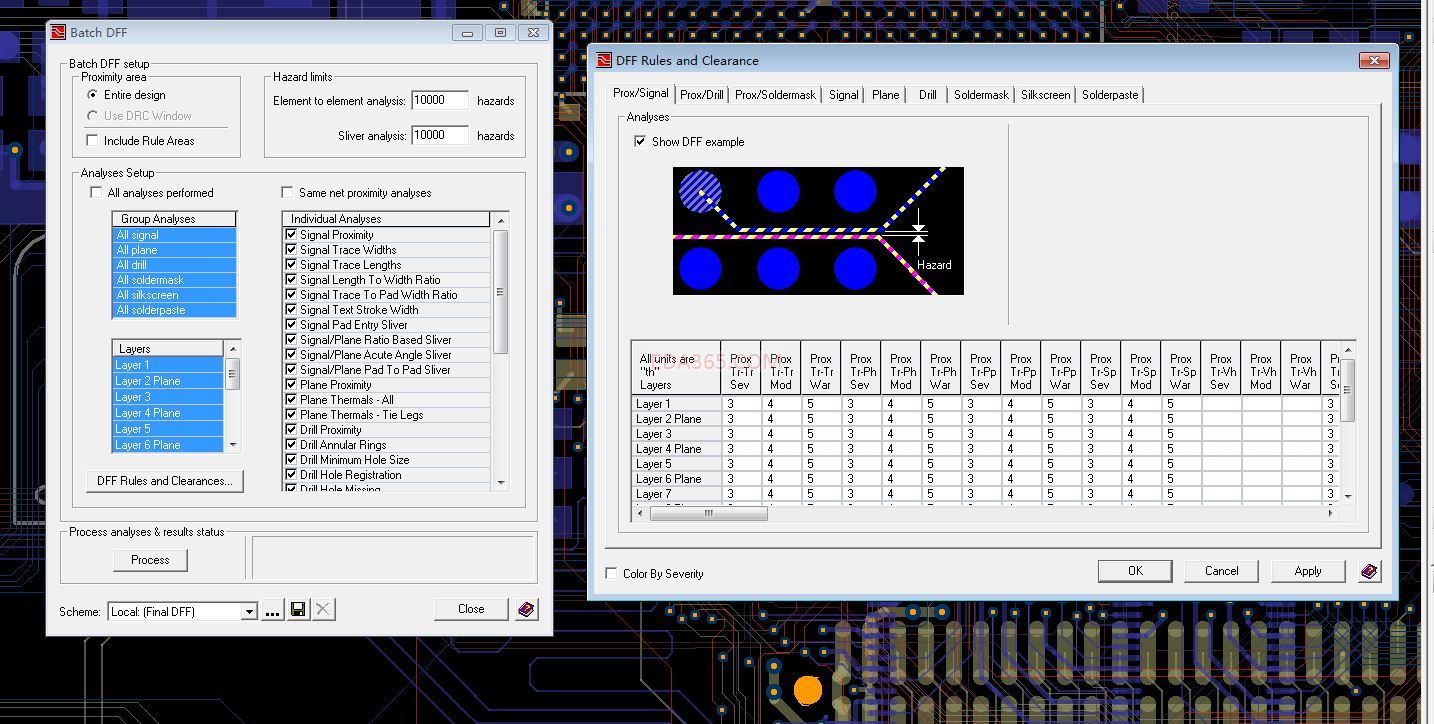
Task: Click the Process button
Action: (x=150, y=560)
